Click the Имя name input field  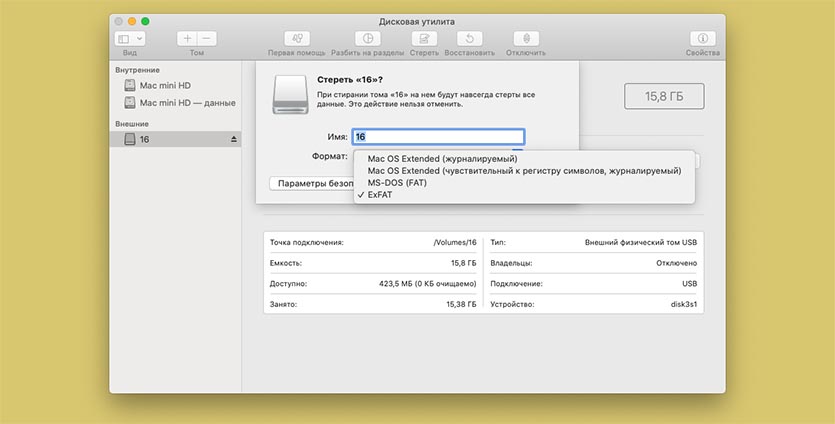pos(438,137)
